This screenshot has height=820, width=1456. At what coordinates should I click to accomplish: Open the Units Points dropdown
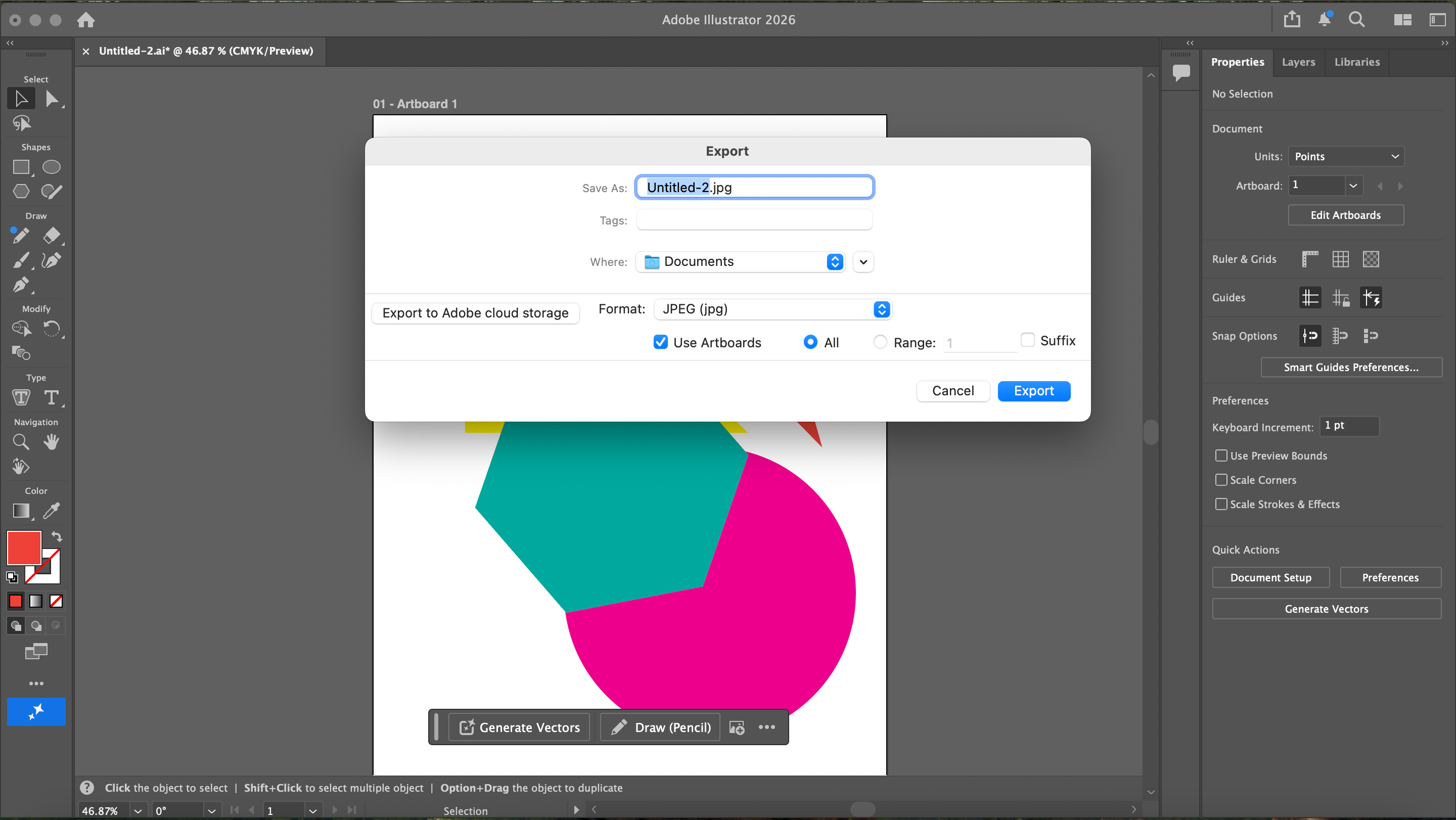(x=1345, y=157)
